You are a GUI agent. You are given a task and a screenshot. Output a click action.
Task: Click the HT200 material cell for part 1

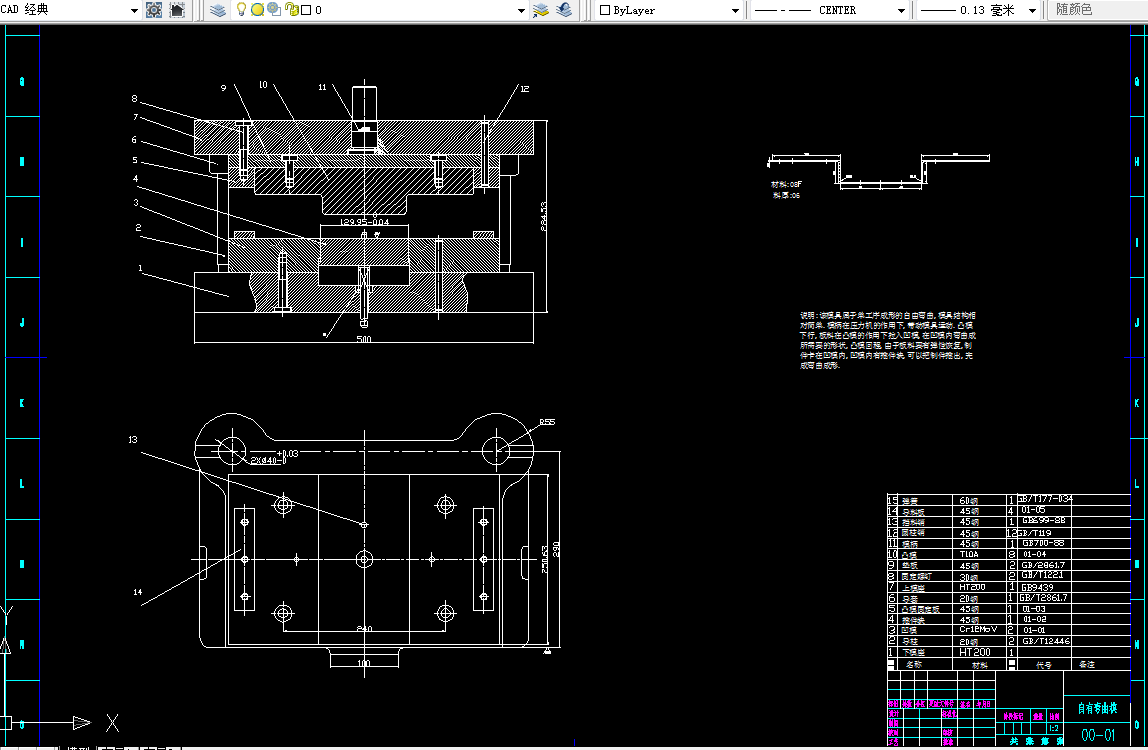[974, 652]
